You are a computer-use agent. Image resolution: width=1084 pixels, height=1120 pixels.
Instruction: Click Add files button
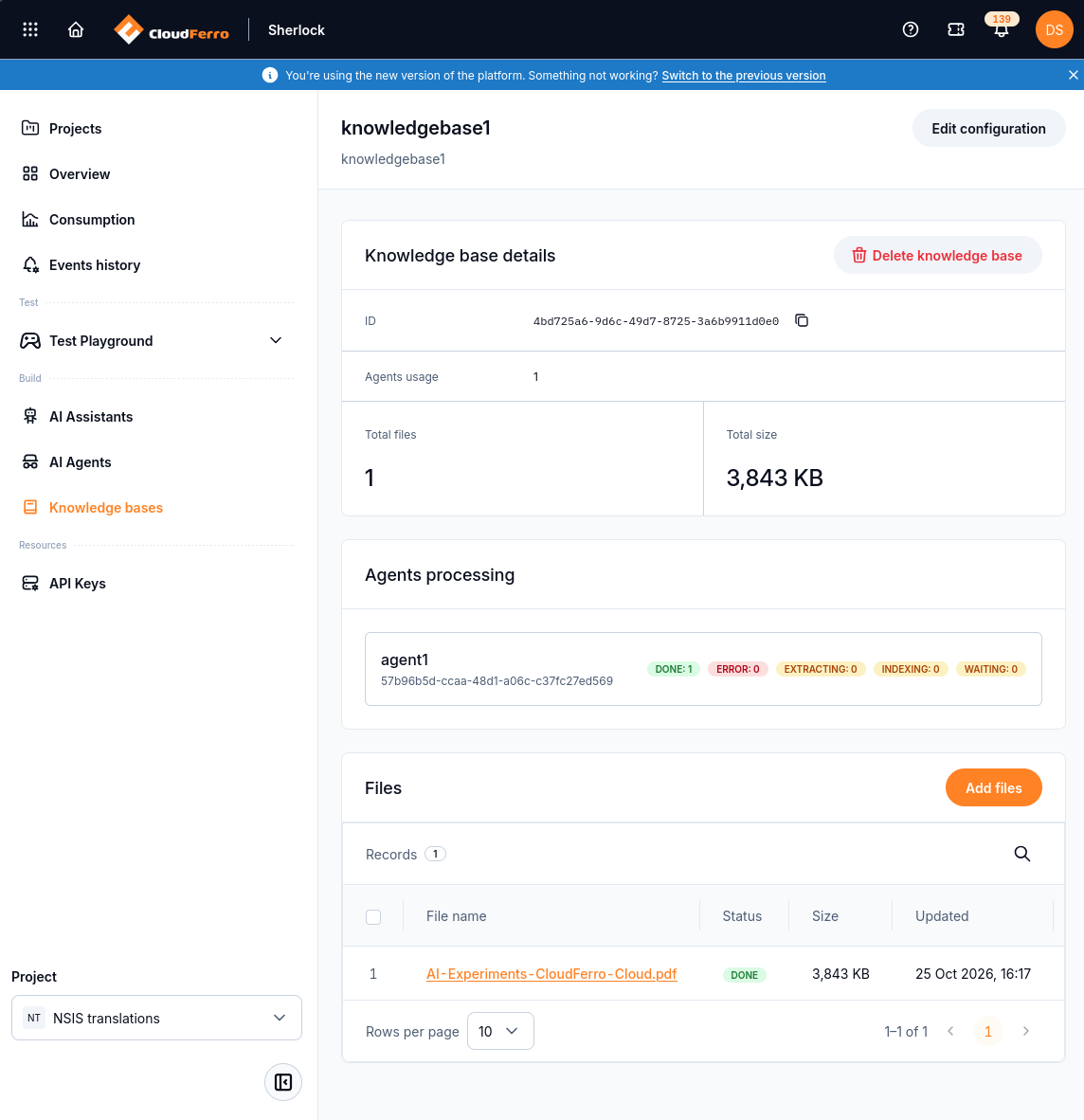tap(993, 787)
